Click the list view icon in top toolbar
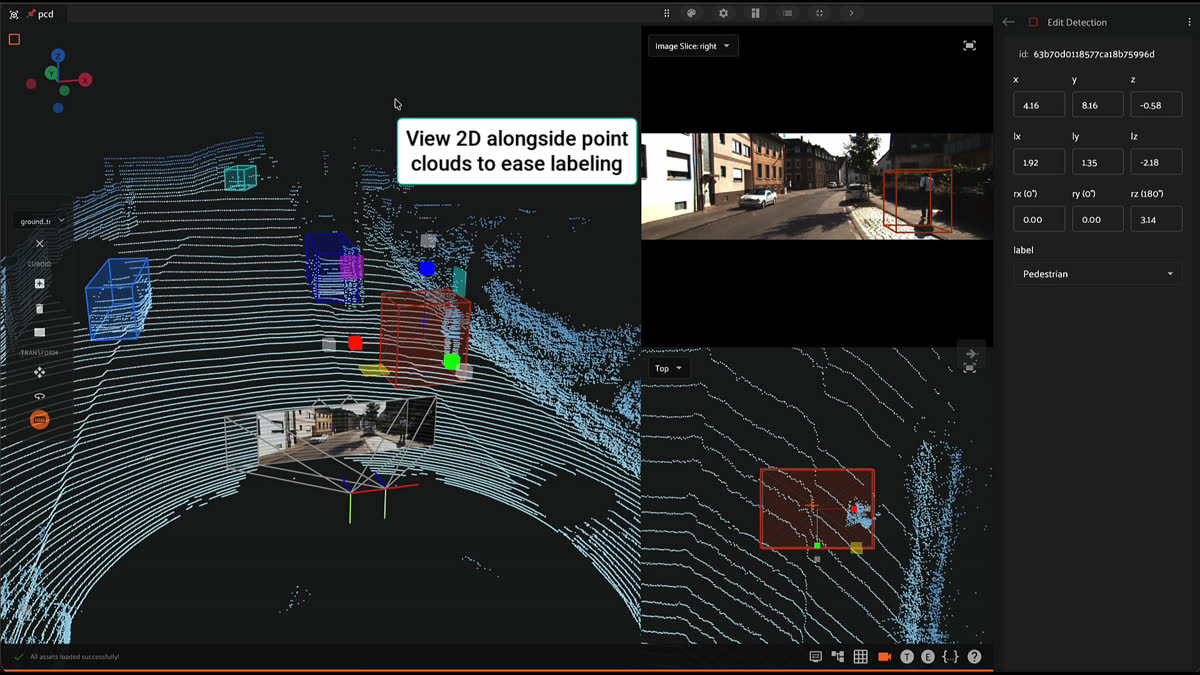1200x675 pixels. (788, 13)
